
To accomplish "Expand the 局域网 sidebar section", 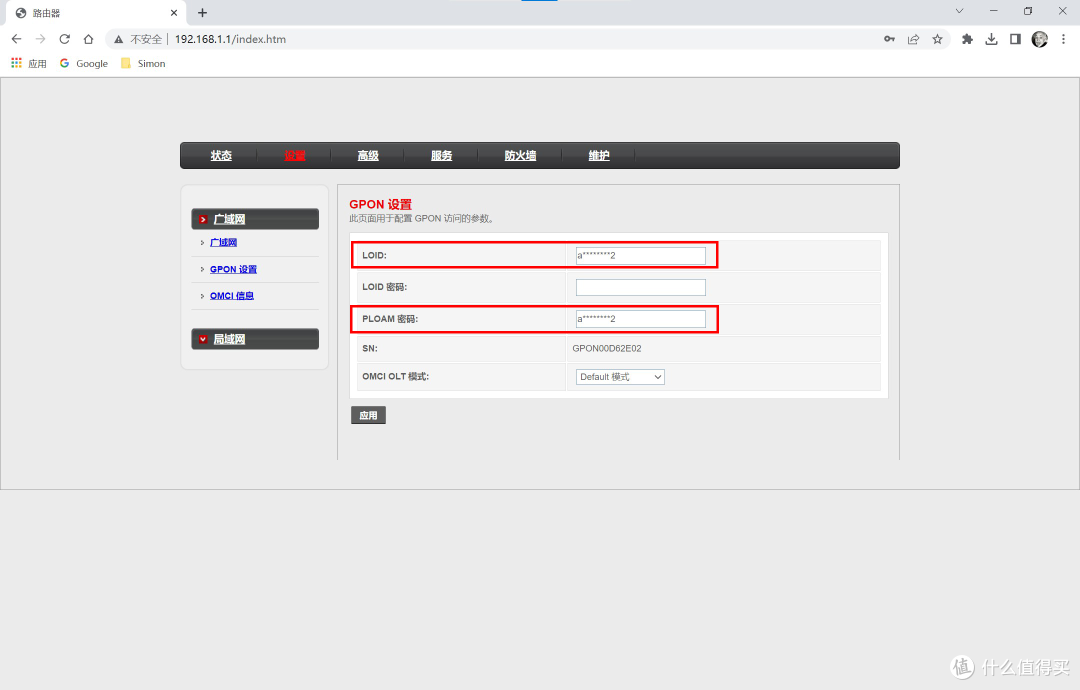I will pyautogui.click(x=255, y=339).
